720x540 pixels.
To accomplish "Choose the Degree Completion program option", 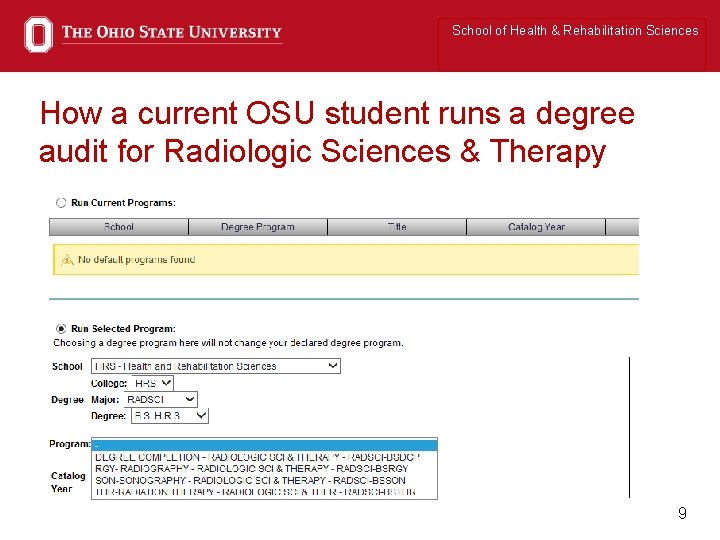I will point(264,457).
